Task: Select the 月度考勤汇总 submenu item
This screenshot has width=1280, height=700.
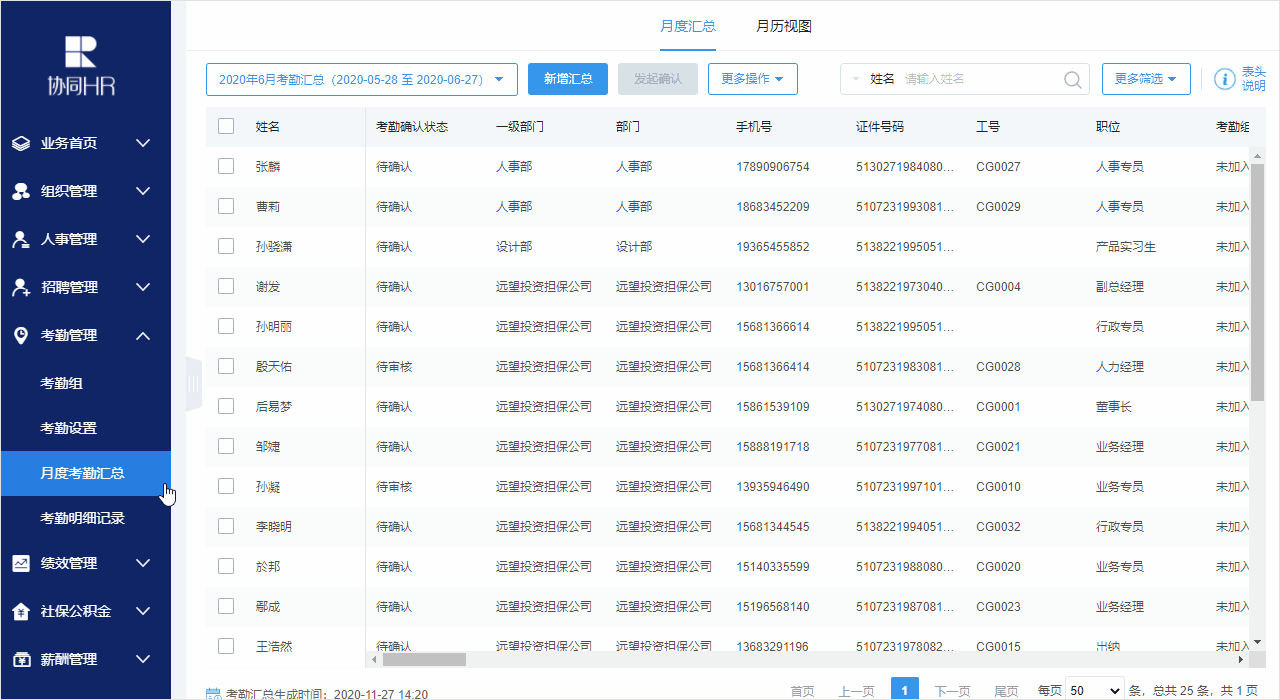Action: [x=85, y=473]
